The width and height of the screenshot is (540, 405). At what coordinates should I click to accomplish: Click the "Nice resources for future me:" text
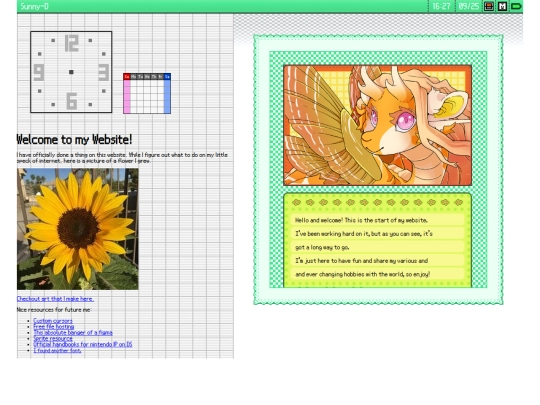click(54, 310)
